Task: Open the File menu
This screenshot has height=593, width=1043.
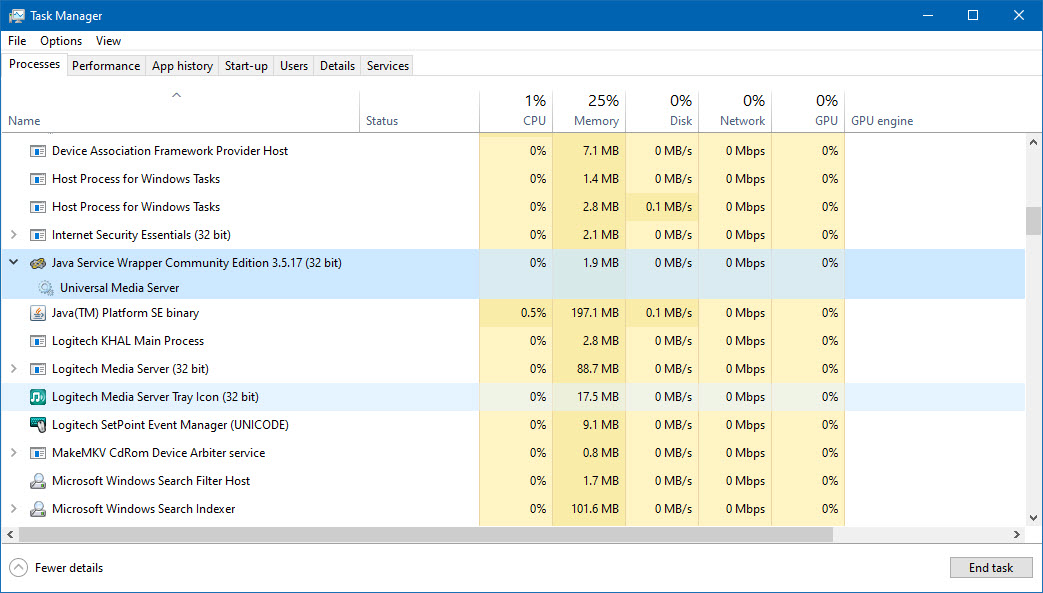Action: pos(17,41)
